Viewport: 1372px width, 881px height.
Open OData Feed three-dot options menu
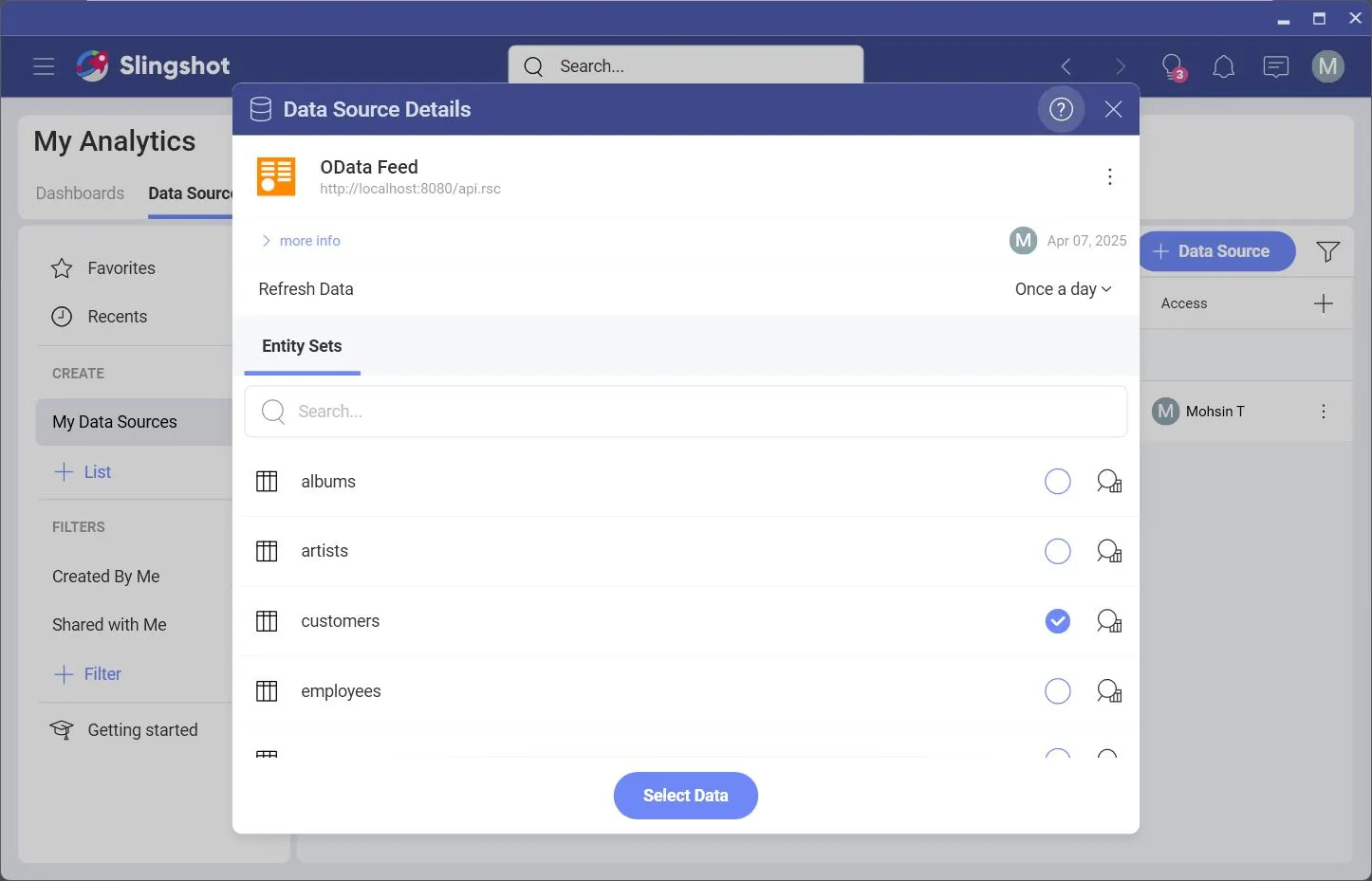[x=1109, y=176]
